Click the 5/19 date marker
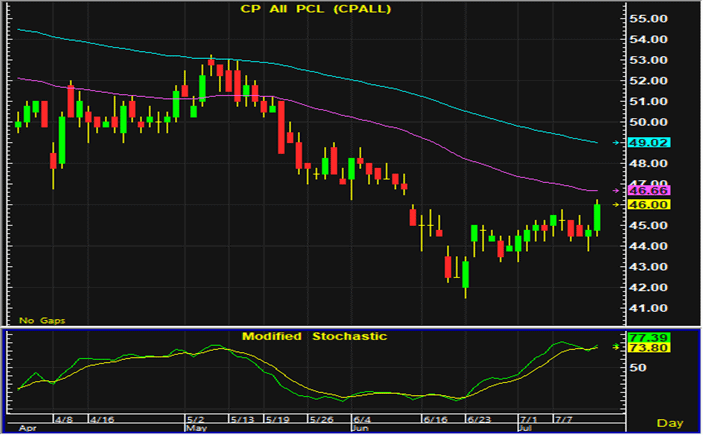703x435 pixels. click(277, 420)
